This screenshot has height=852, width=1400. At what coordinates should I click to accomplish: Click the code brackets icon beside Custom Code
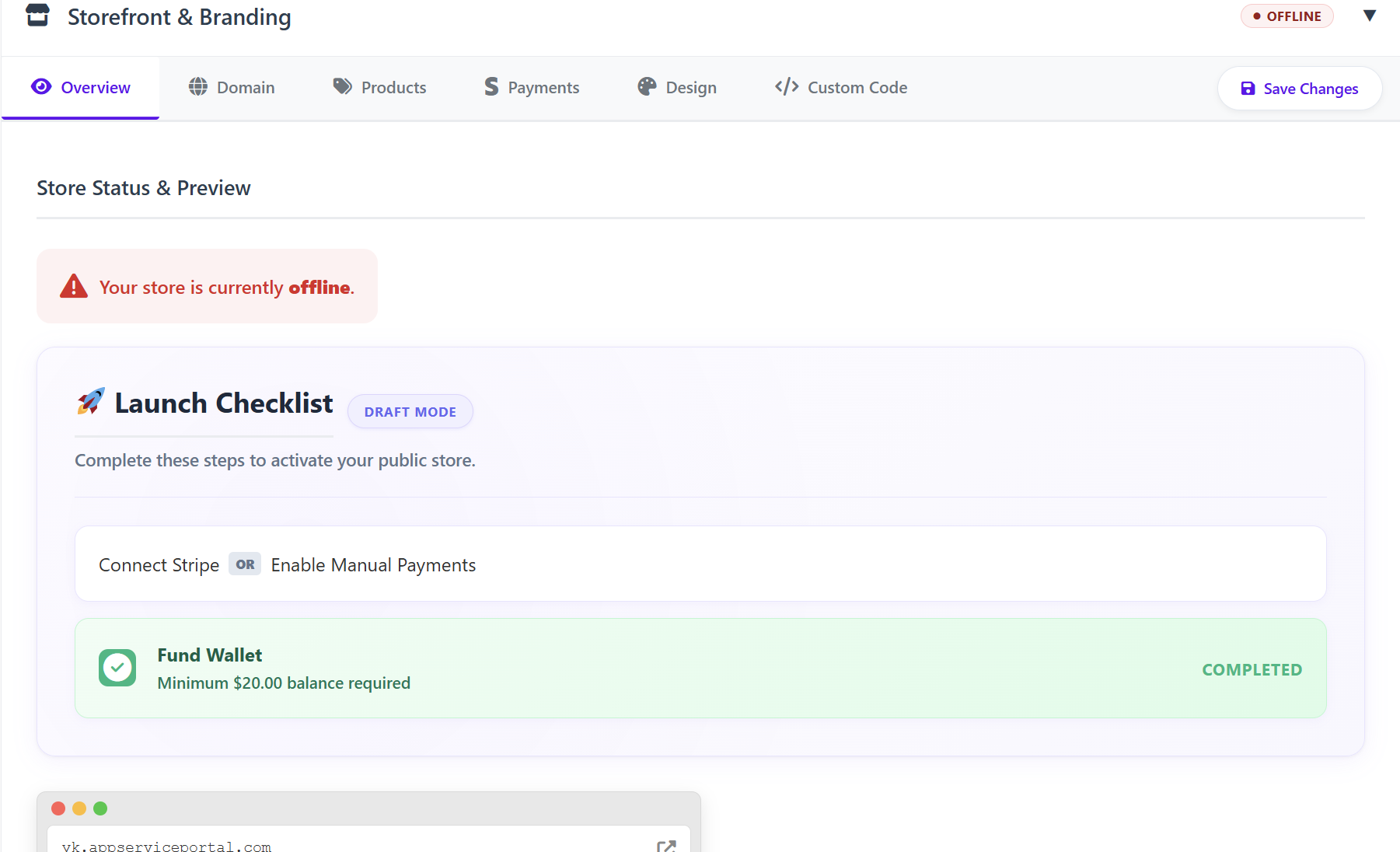787,86
